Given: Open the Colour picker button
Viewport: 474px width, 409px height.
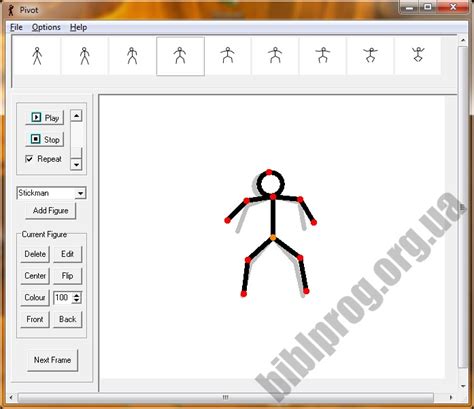Looking at the screenshot, I should [x=35, y=297].
